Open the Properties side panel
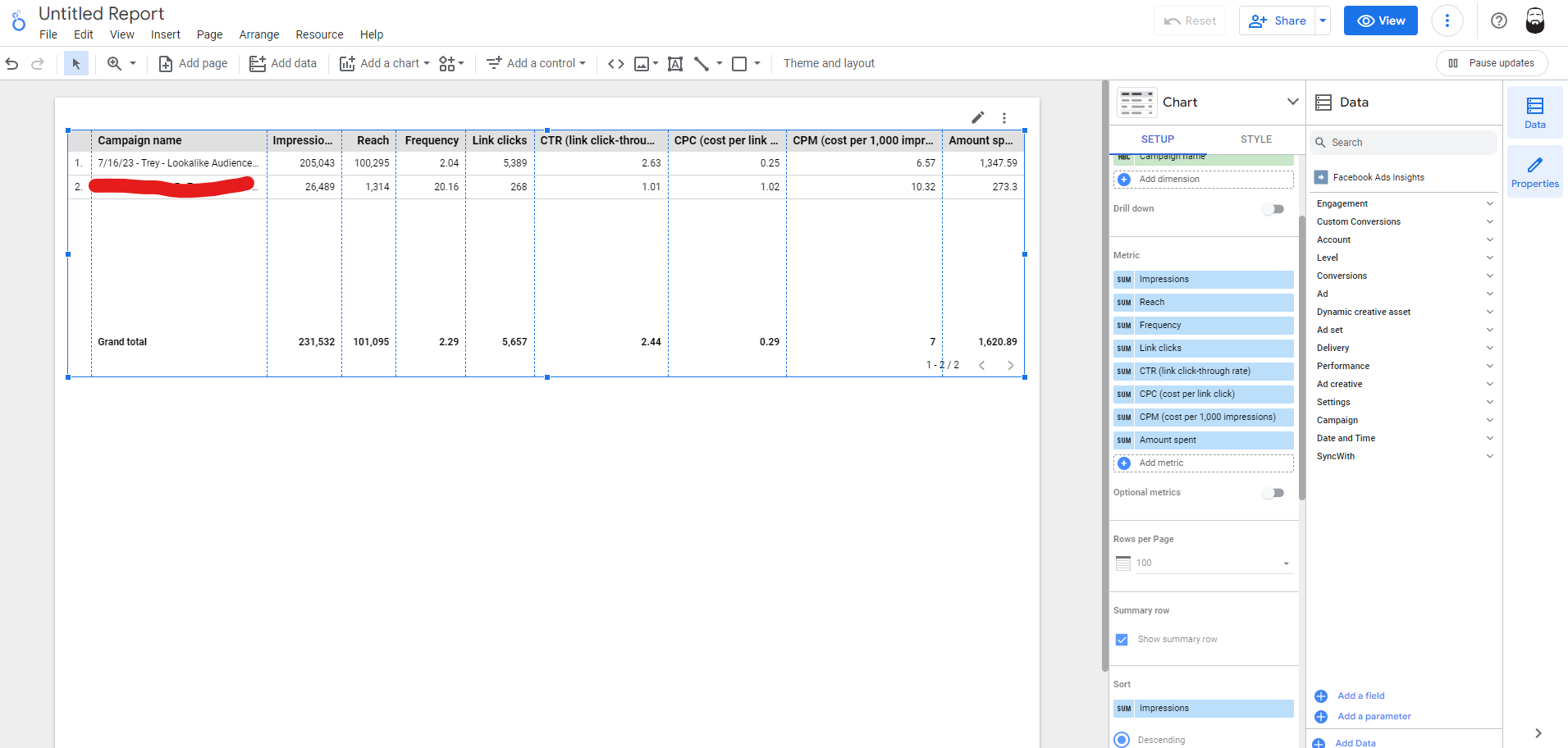The image size is (1568, 748). (1534, 171)
